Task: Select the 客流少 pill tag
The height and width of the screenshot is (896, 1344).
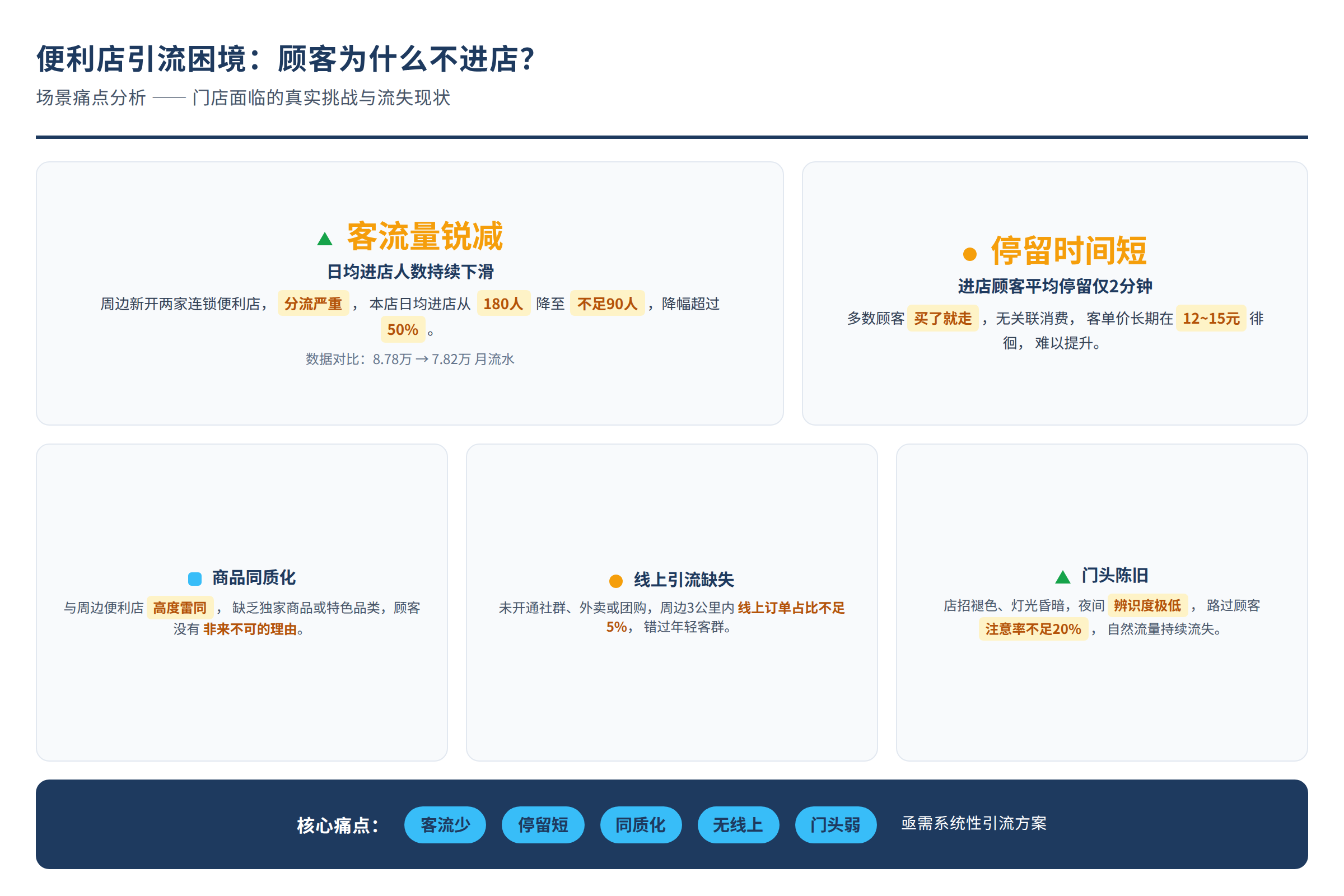Action: coord(445,824)
